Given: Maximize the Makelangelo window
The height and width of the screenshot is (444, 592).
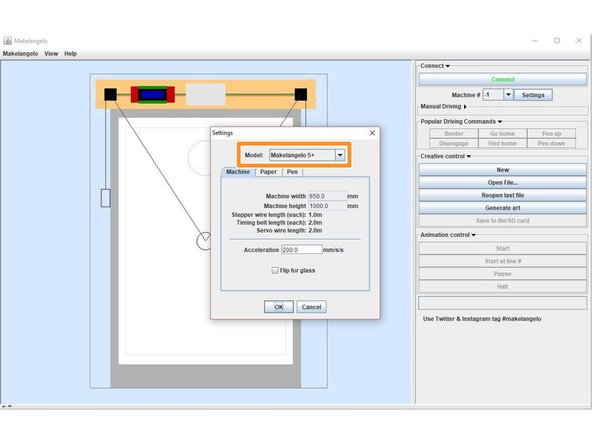Looking at the screenshot, I should pyautogui.click(x=557, y=40).
